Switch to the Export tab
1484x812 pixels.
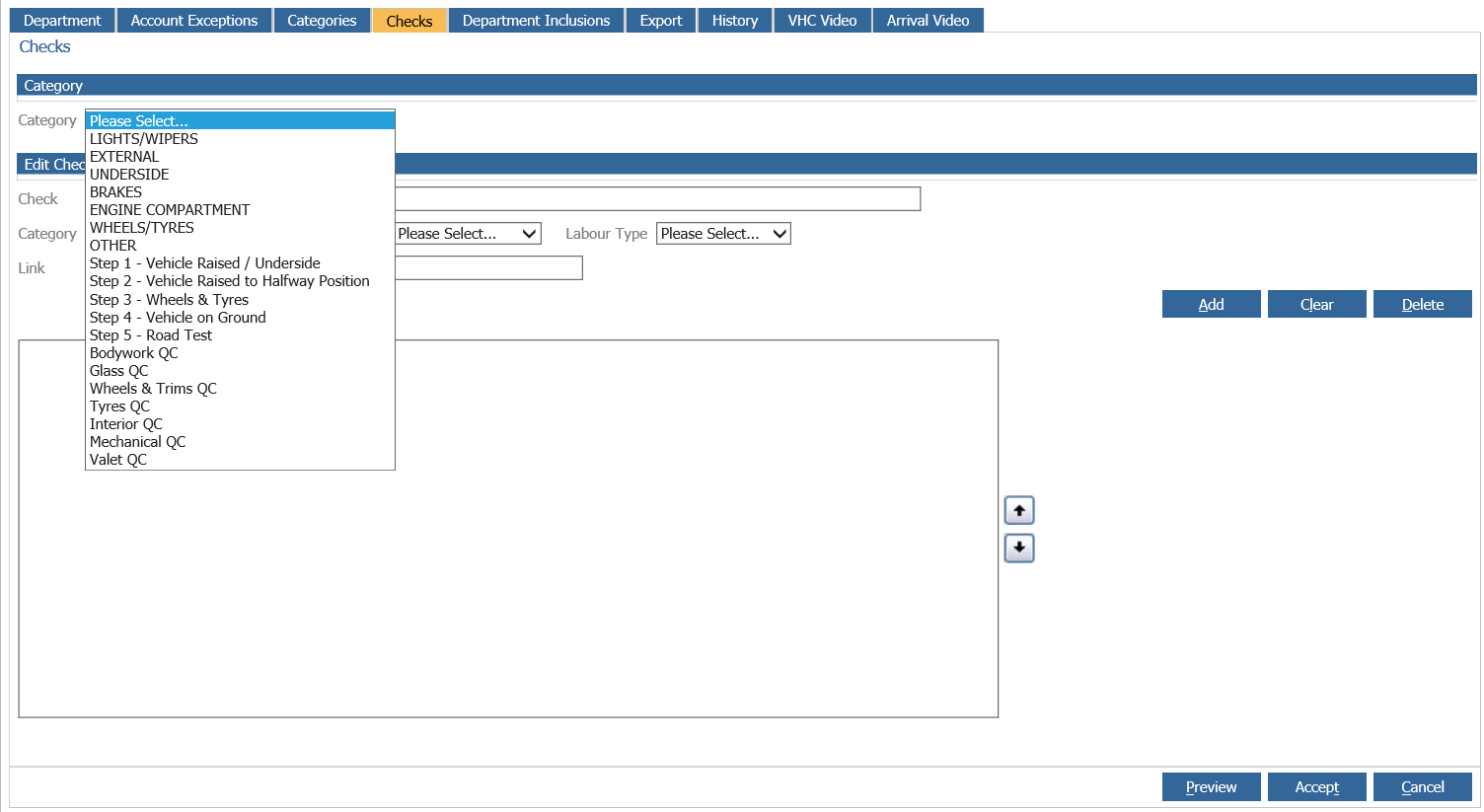point(661,20)
